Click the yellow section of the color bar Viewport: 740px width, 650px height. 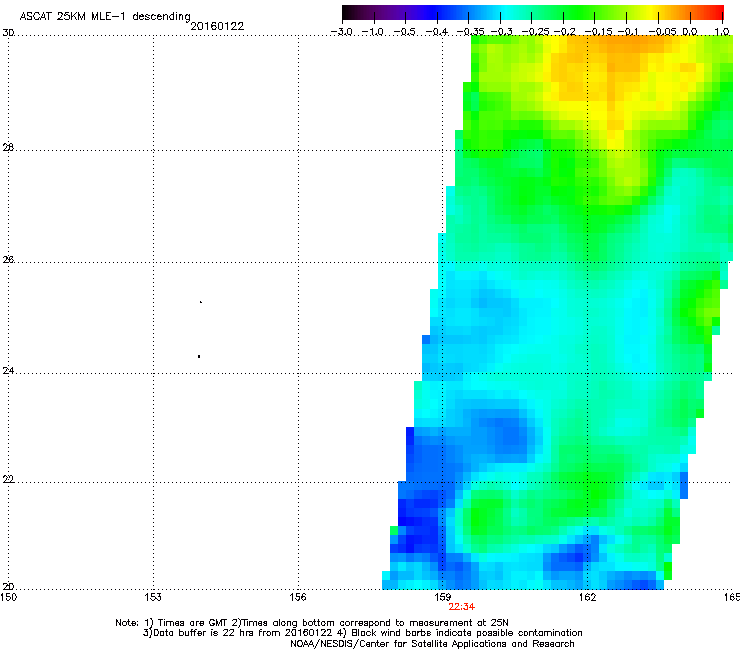[x=649, y=13]
